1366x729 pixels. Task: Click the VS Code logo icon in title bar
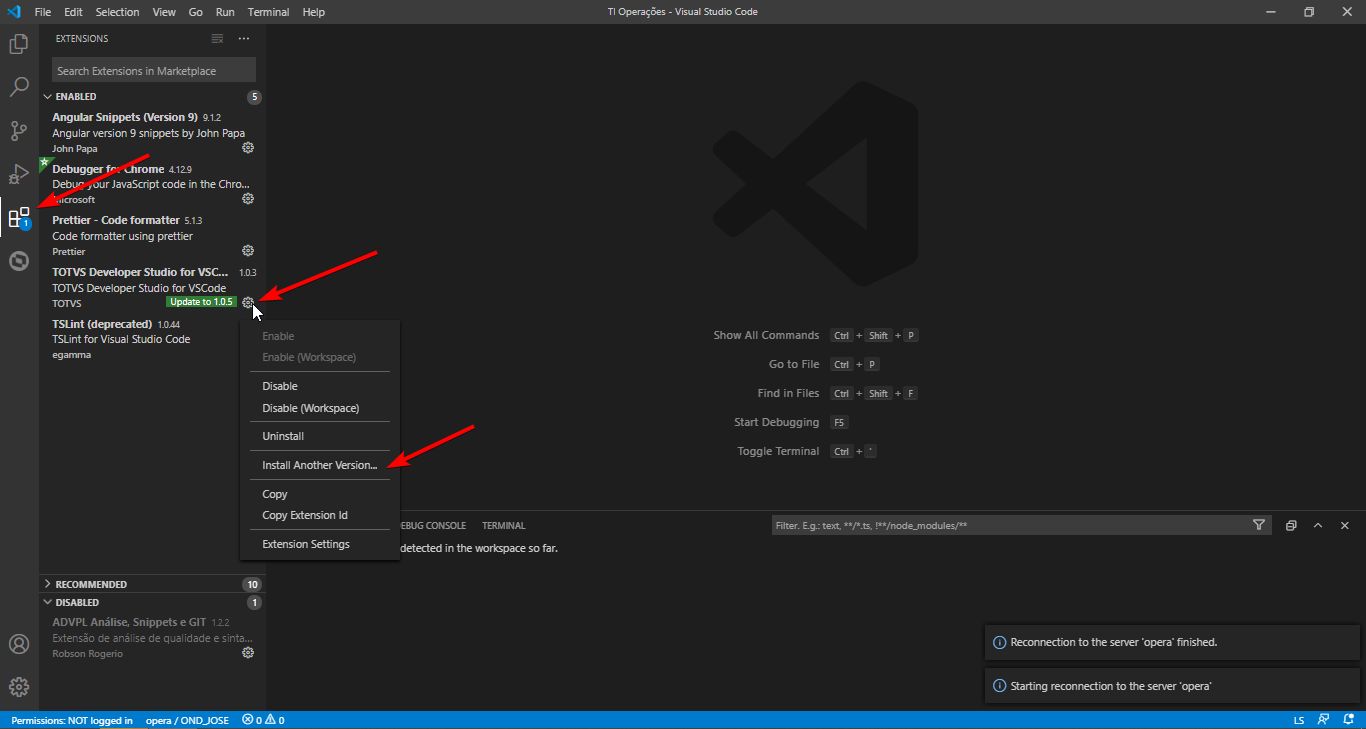coord(14,12)
